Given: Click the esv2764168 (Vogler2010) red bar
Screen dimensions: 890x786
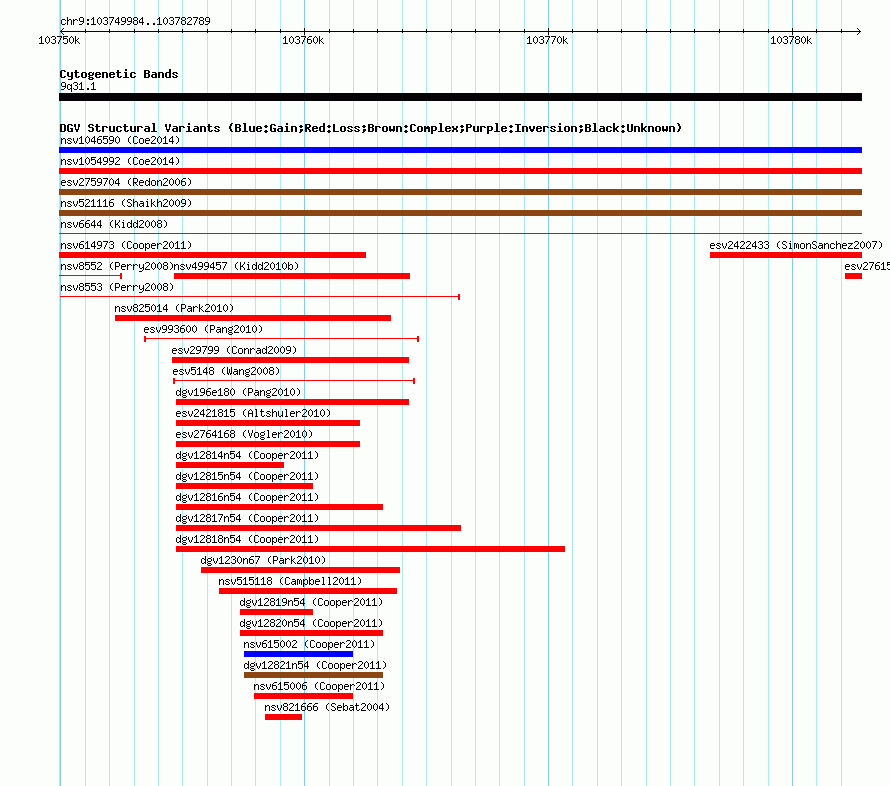Looking at the screenshot, I should (x=268, y=444).
